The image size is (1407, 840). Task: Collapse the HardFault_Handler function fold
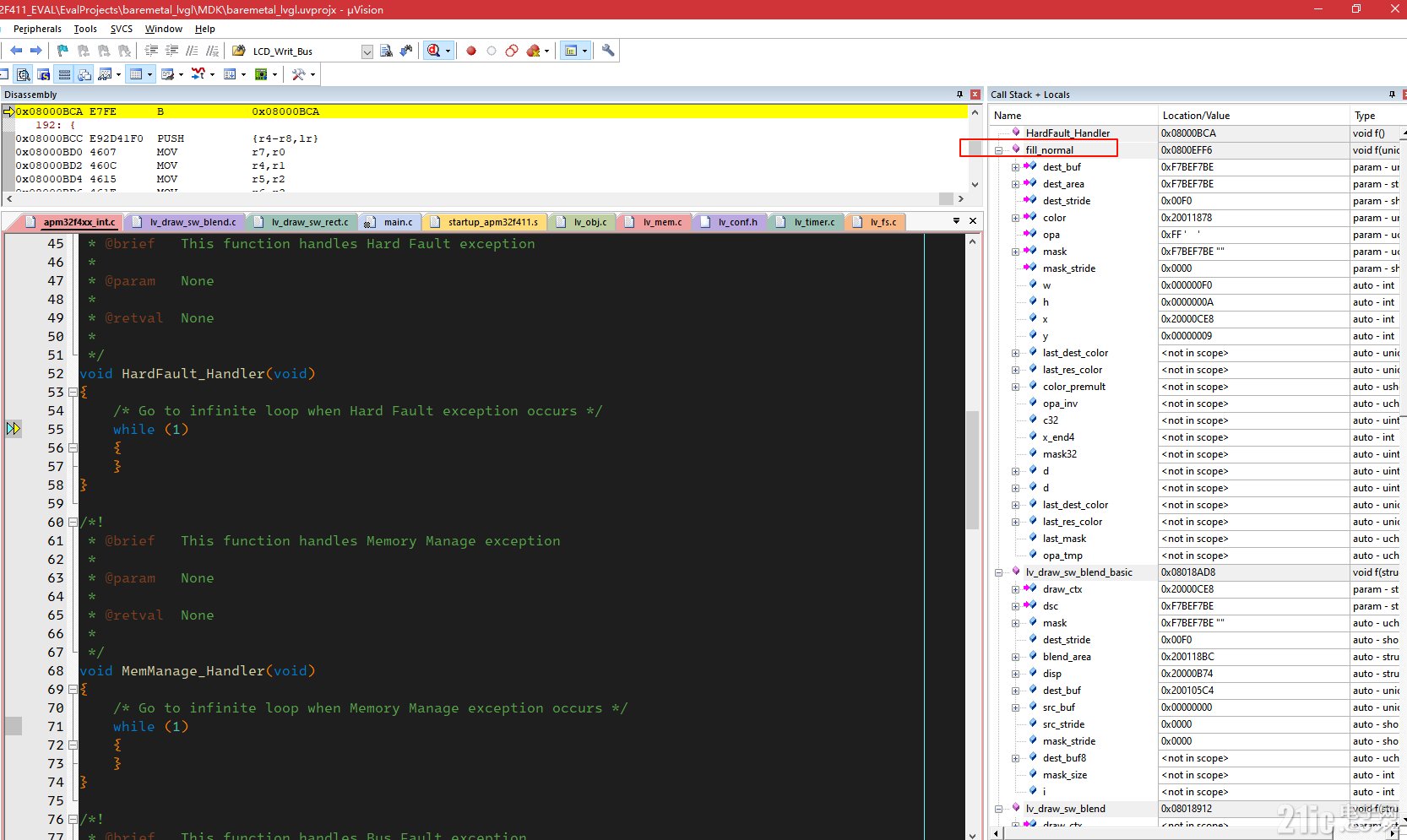click(73, 393)
